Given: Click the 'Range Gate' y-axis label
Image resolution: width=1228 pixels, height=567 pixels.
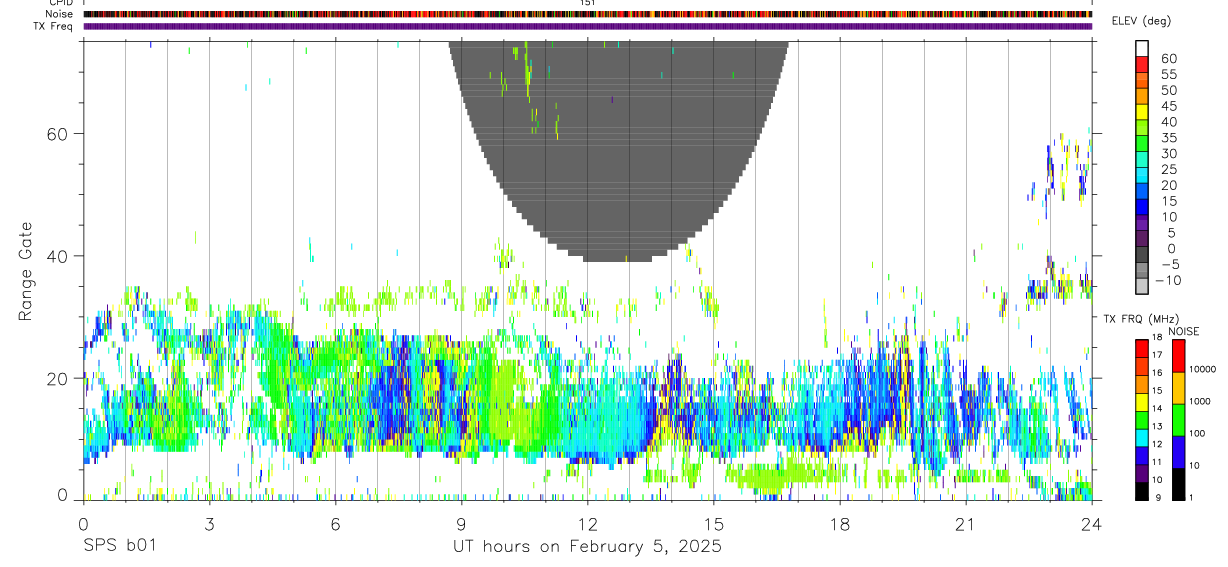Looking at the screenshot, I should (x=25, y=271).
